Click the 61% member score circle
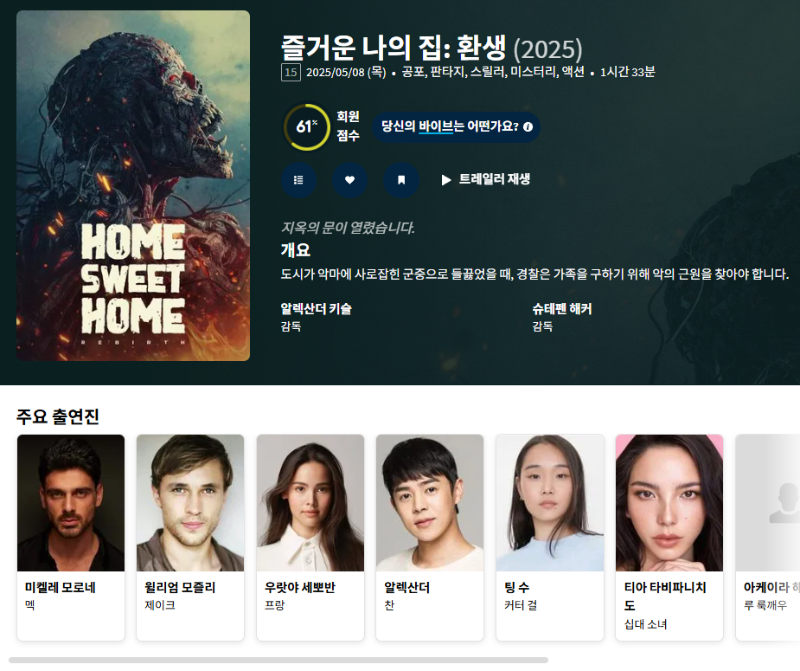The image size is (800, 671). (x=307, y=127)
